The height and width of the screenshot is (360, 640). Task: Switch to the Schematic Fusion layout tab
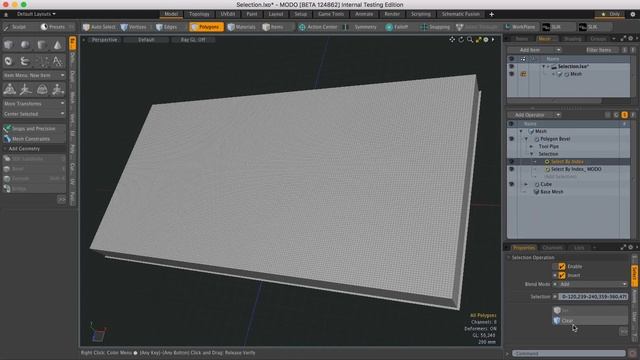click(x=461, y=14)
